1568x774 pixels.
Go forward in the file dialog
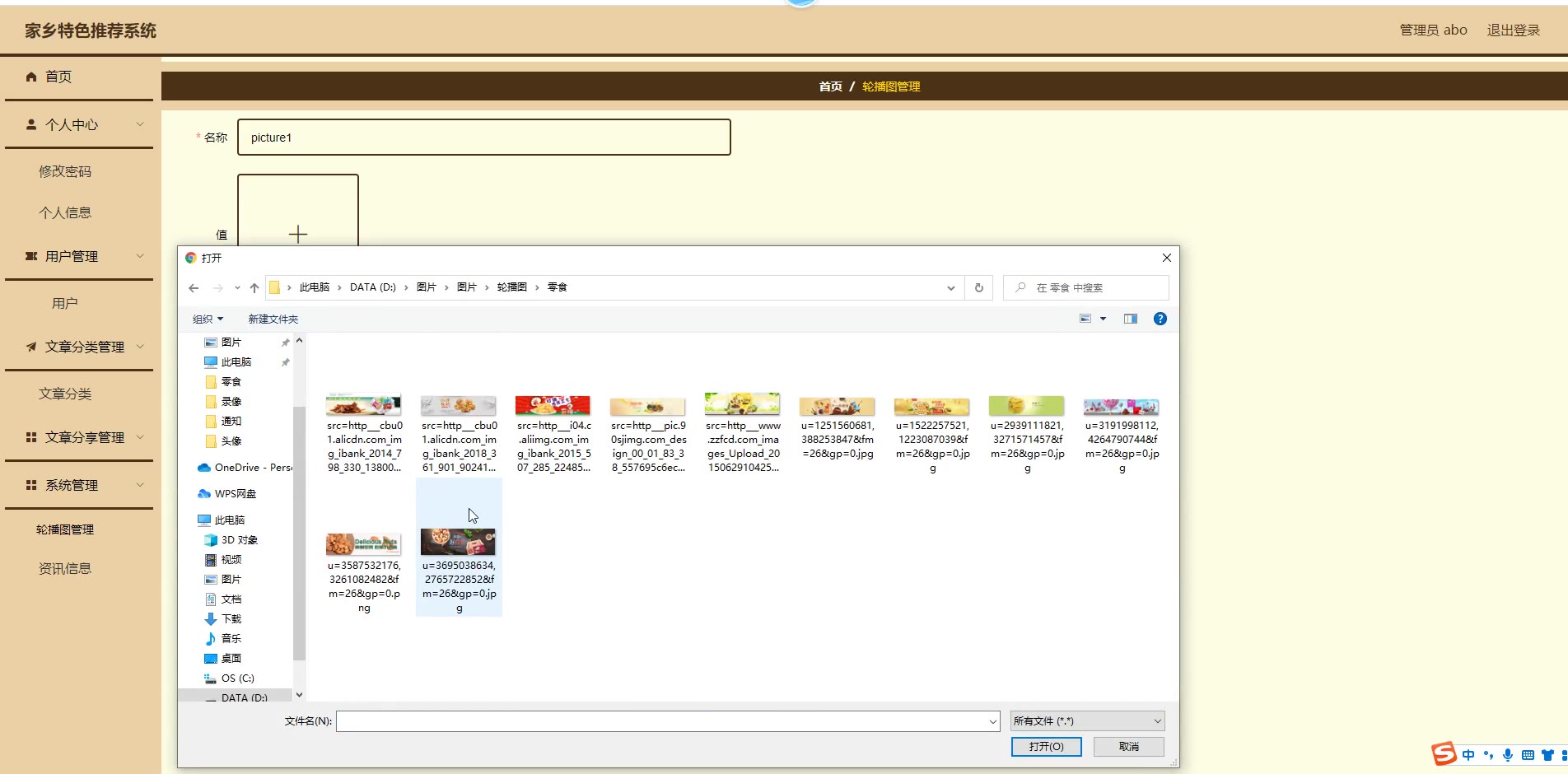(217, 287)
